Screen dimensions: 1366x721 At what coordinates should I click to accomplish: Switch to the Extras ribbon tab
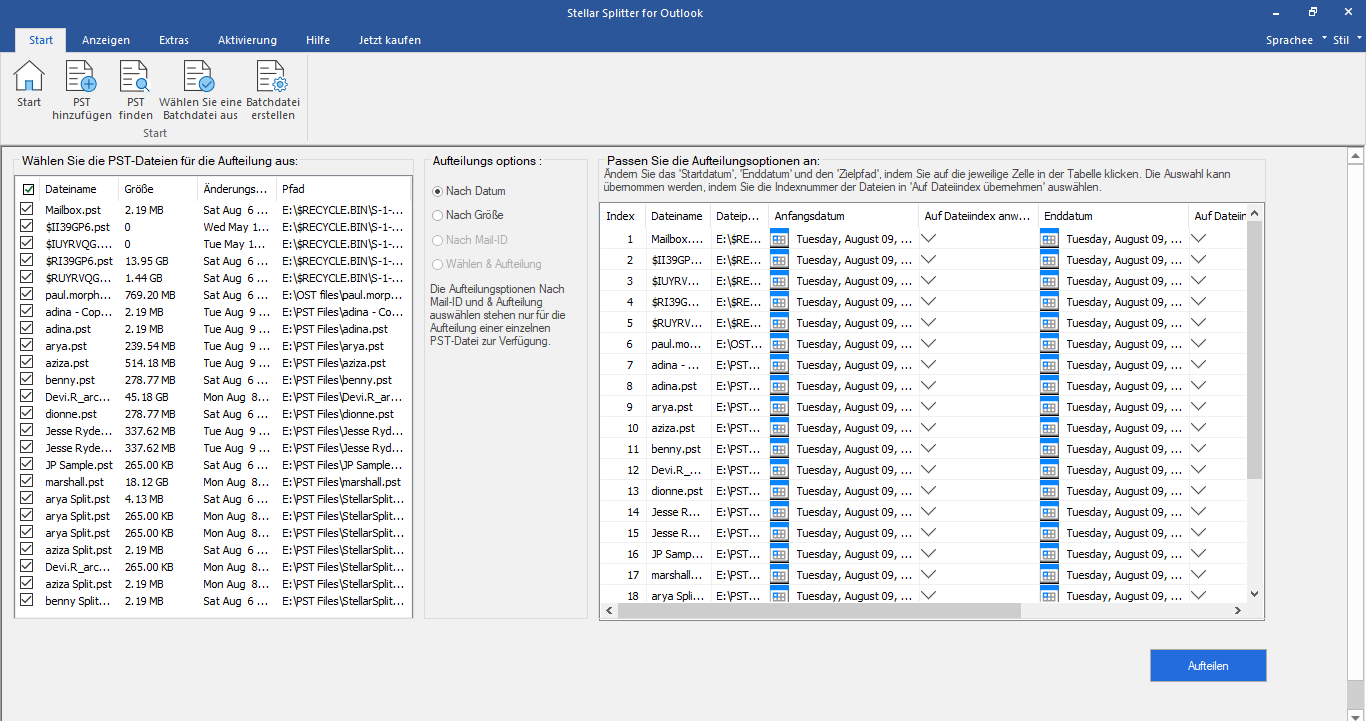coord(174,40)
